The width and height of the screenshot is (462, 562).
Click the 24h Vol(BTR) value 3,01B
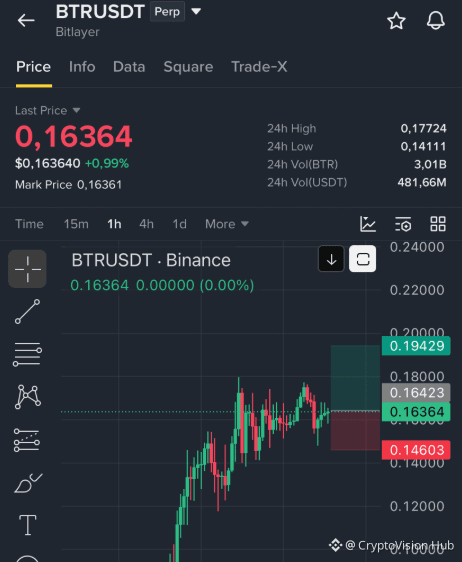[x=430, y=164]
